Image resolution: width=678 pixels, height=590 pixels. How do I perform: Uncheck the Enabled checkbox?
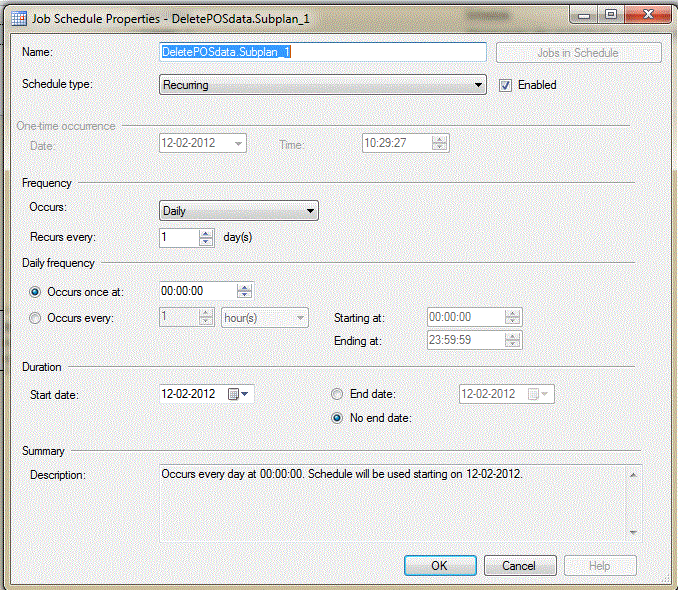click(506, 85)
